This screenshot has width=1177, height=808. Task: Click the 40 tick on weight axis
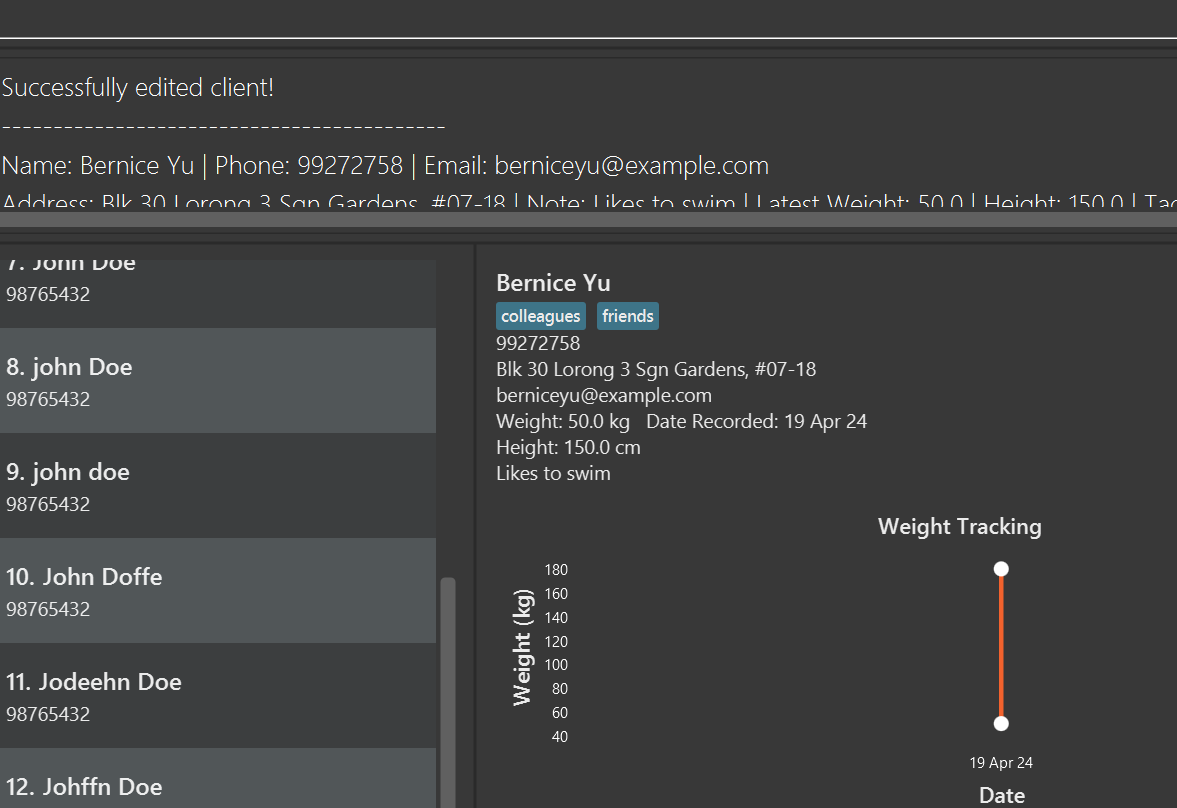click(560, 737)
